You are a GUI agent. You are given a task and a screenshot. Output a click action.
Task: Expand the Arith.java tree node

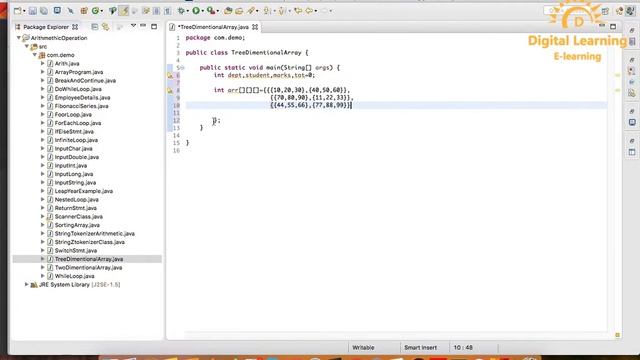pyautogui.click(x=42, y=64)
